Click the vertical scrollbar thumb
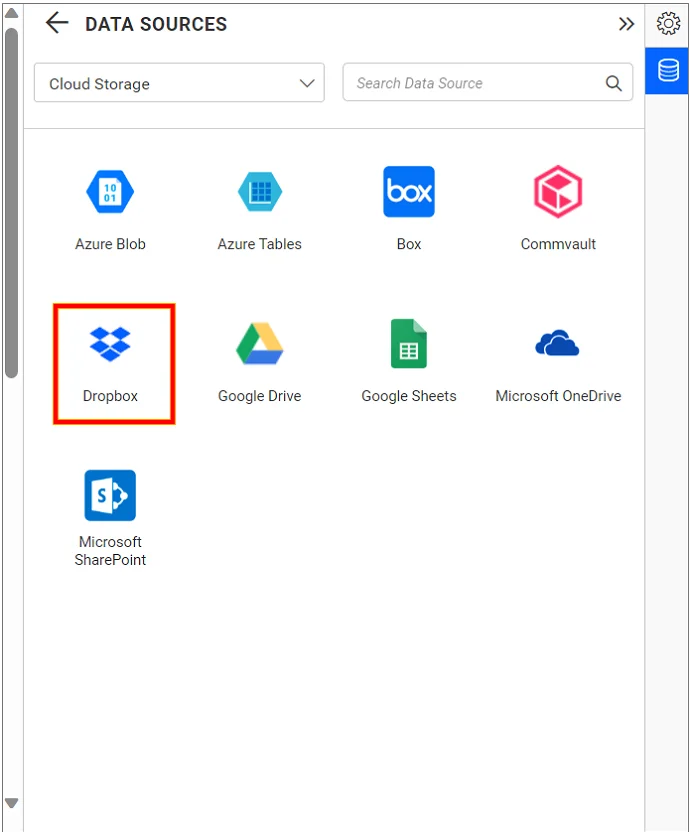Screen dimensions: 689x832 11,200
